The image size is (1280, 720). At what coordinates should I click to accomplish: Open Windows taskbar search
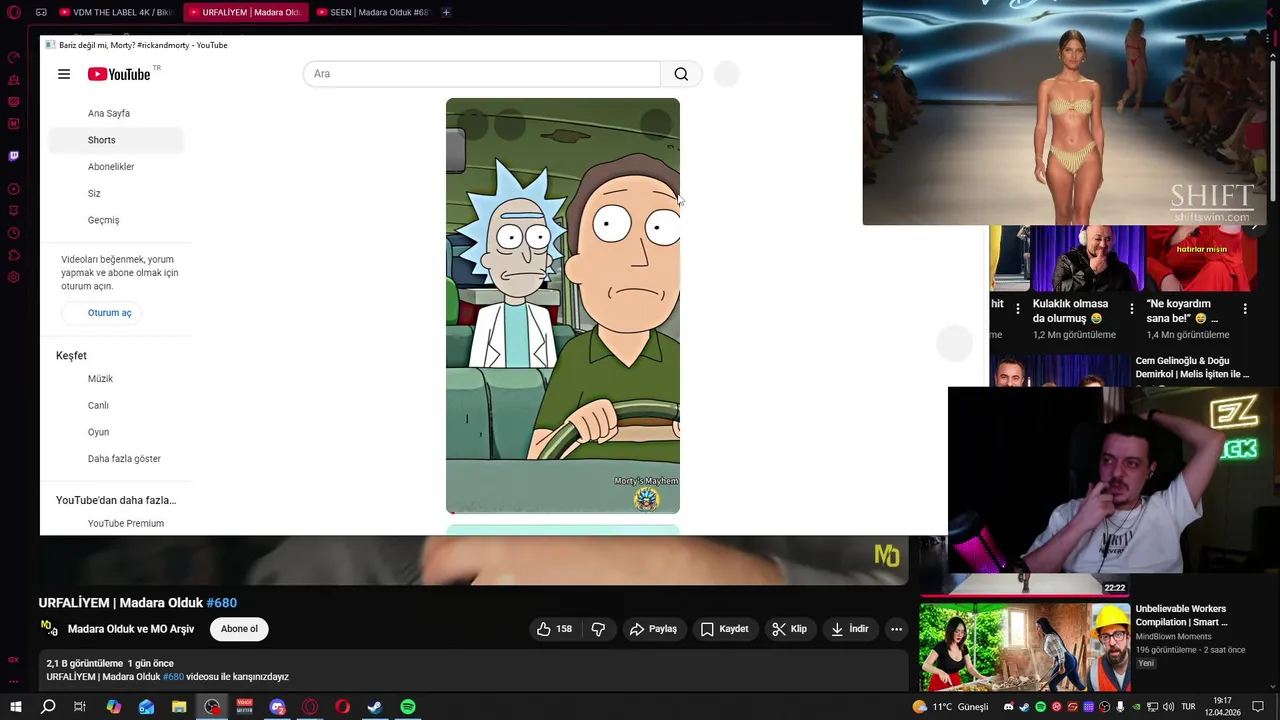tap(48, 707)
